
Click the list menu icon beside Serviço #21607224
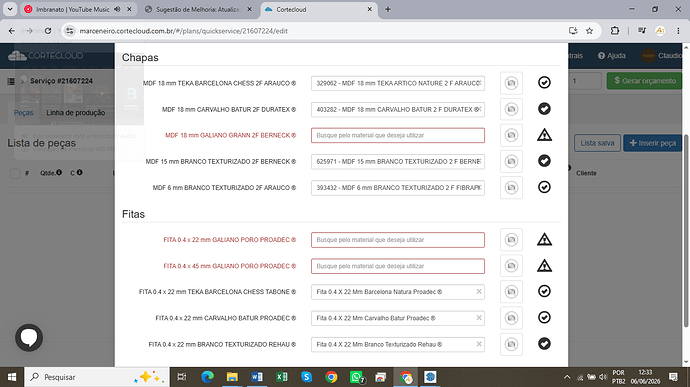[11, 81]
